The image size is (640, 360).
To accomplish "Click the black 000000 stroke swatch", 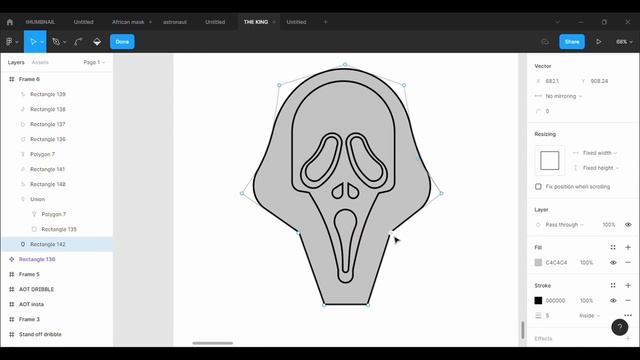I will click(x=538, y=300).
